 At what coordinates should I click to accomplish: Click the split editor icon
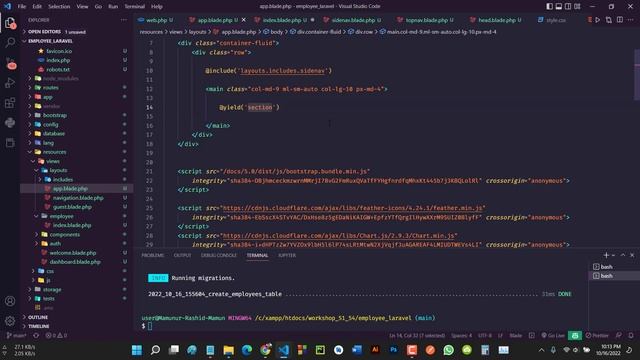click(x=620, y=20)
